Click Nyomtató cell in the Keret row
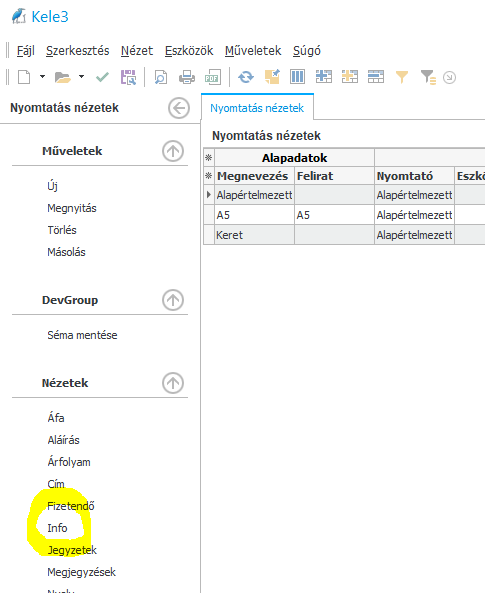The width and height of the screenshot is (485, 593). (415, 235)
